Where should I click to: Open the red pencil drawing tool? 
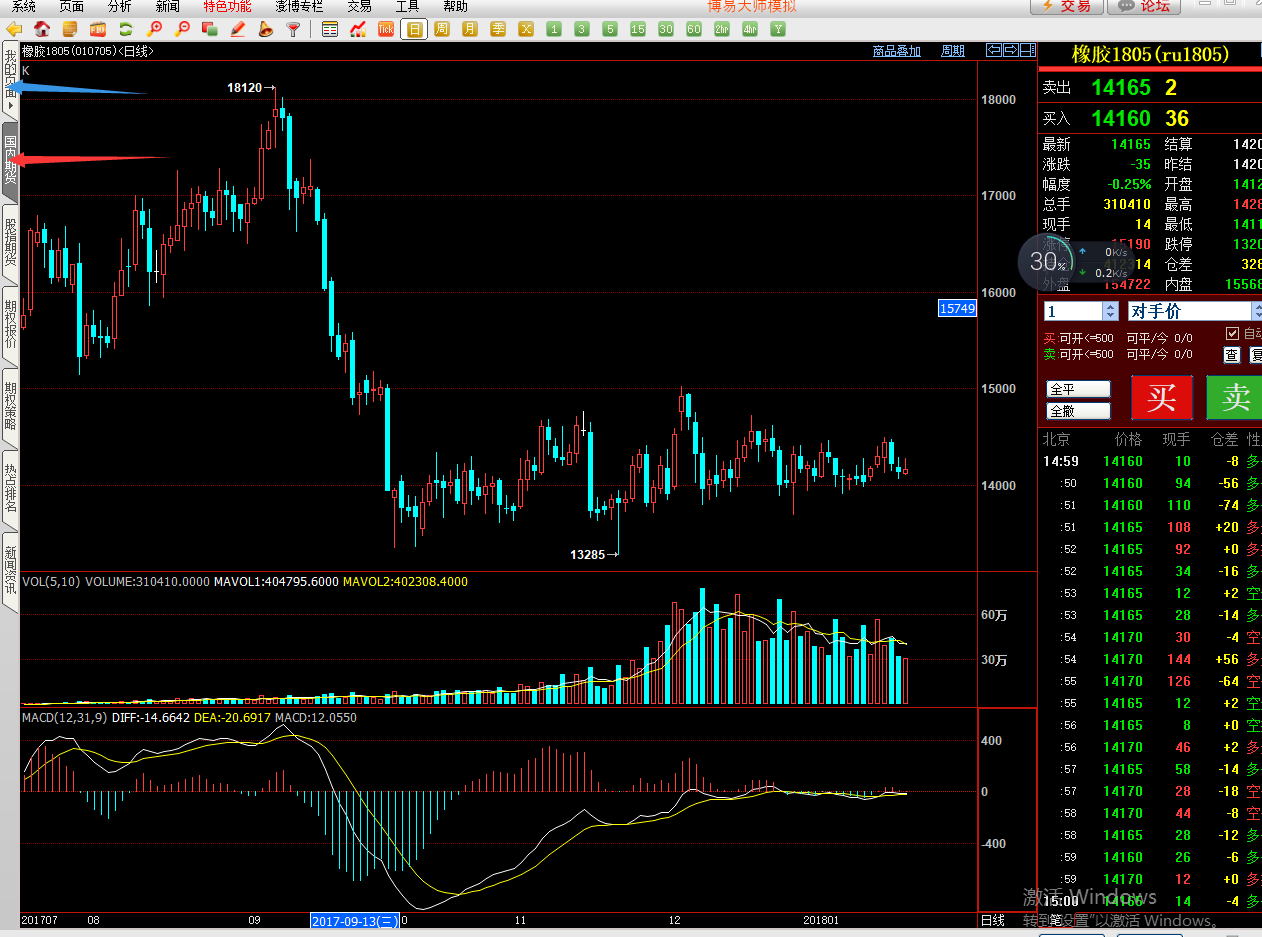tap(238, 29)
